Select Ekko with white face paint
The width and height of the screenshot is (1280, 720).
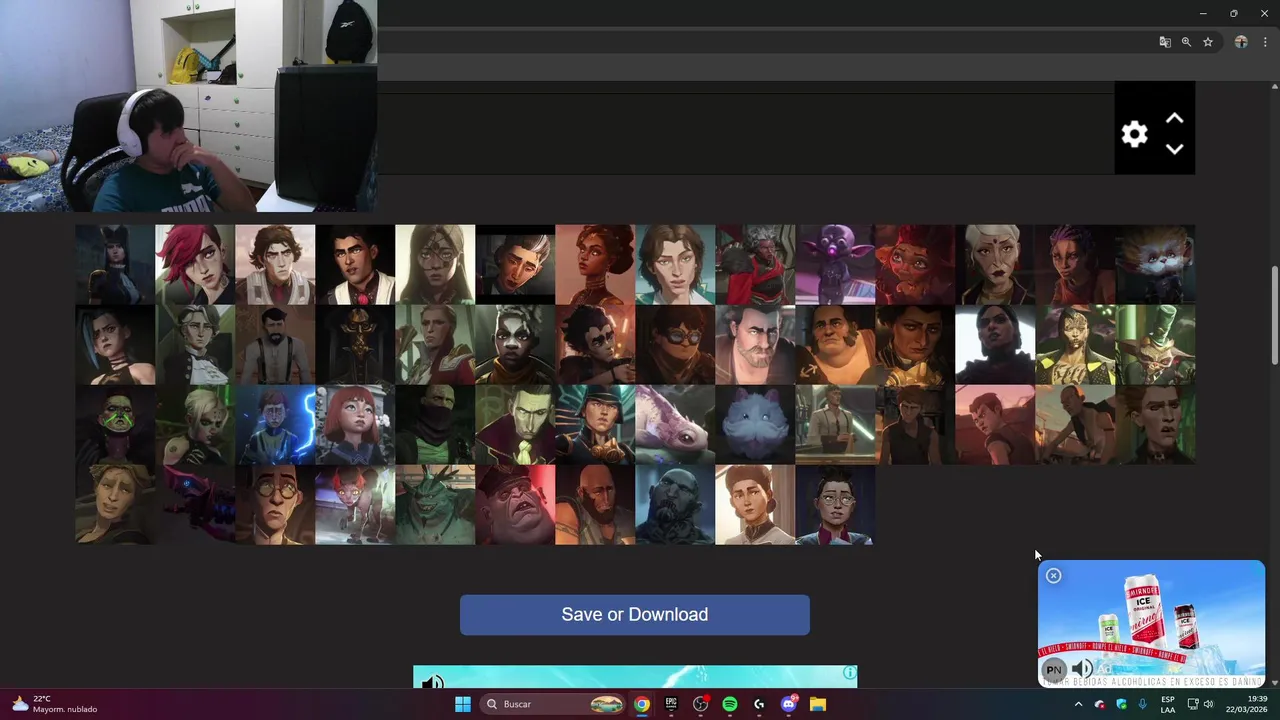pyautogui.click(x=515, y=344)
